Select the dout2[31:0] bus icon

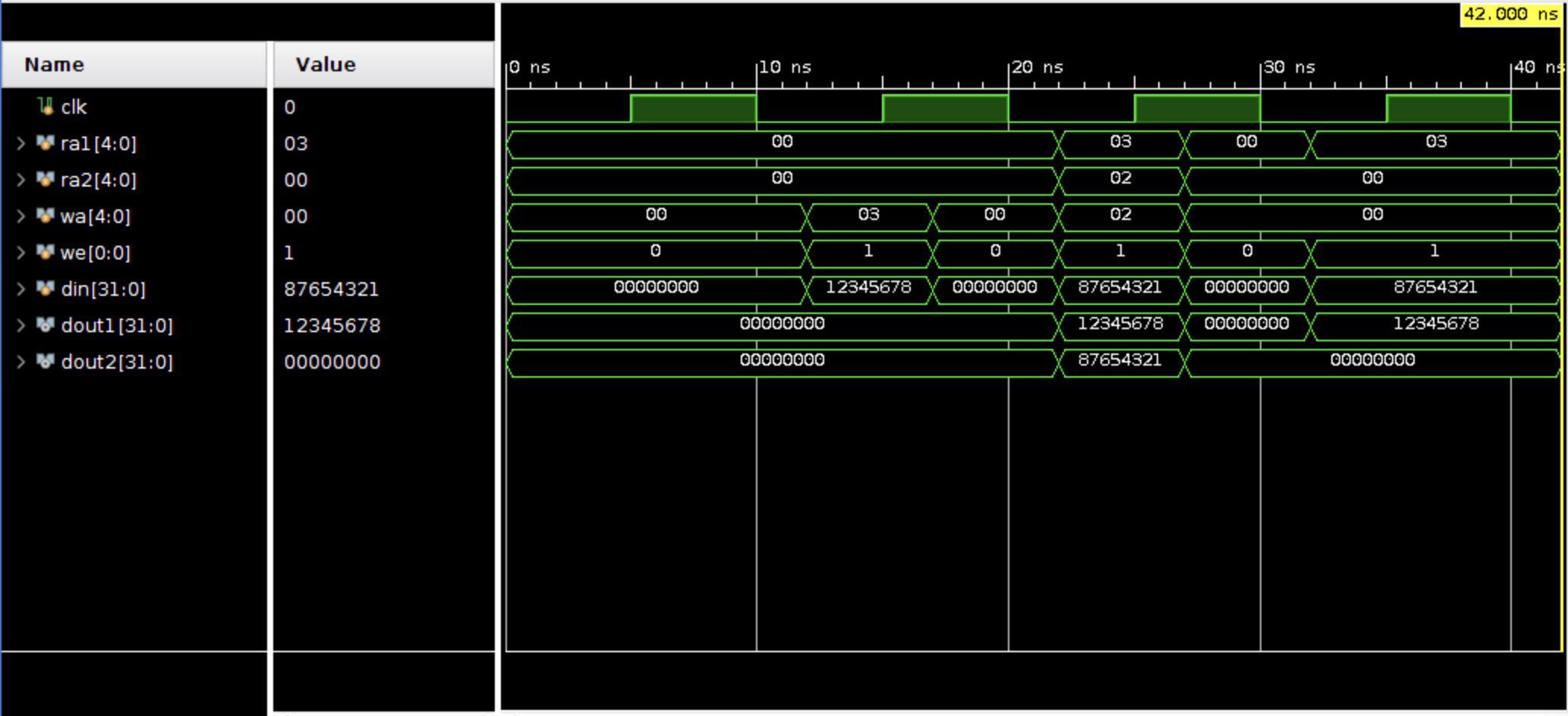point(46,361)
